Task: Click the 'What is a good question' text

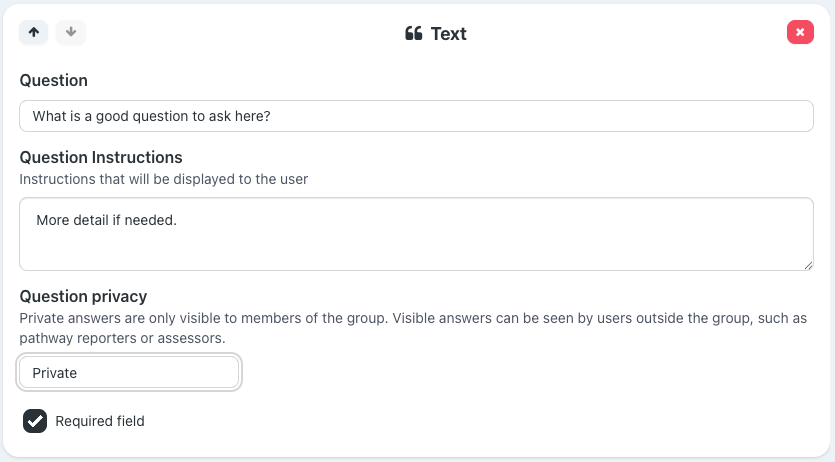Action: pyautogui.click(x=152, y=116)
